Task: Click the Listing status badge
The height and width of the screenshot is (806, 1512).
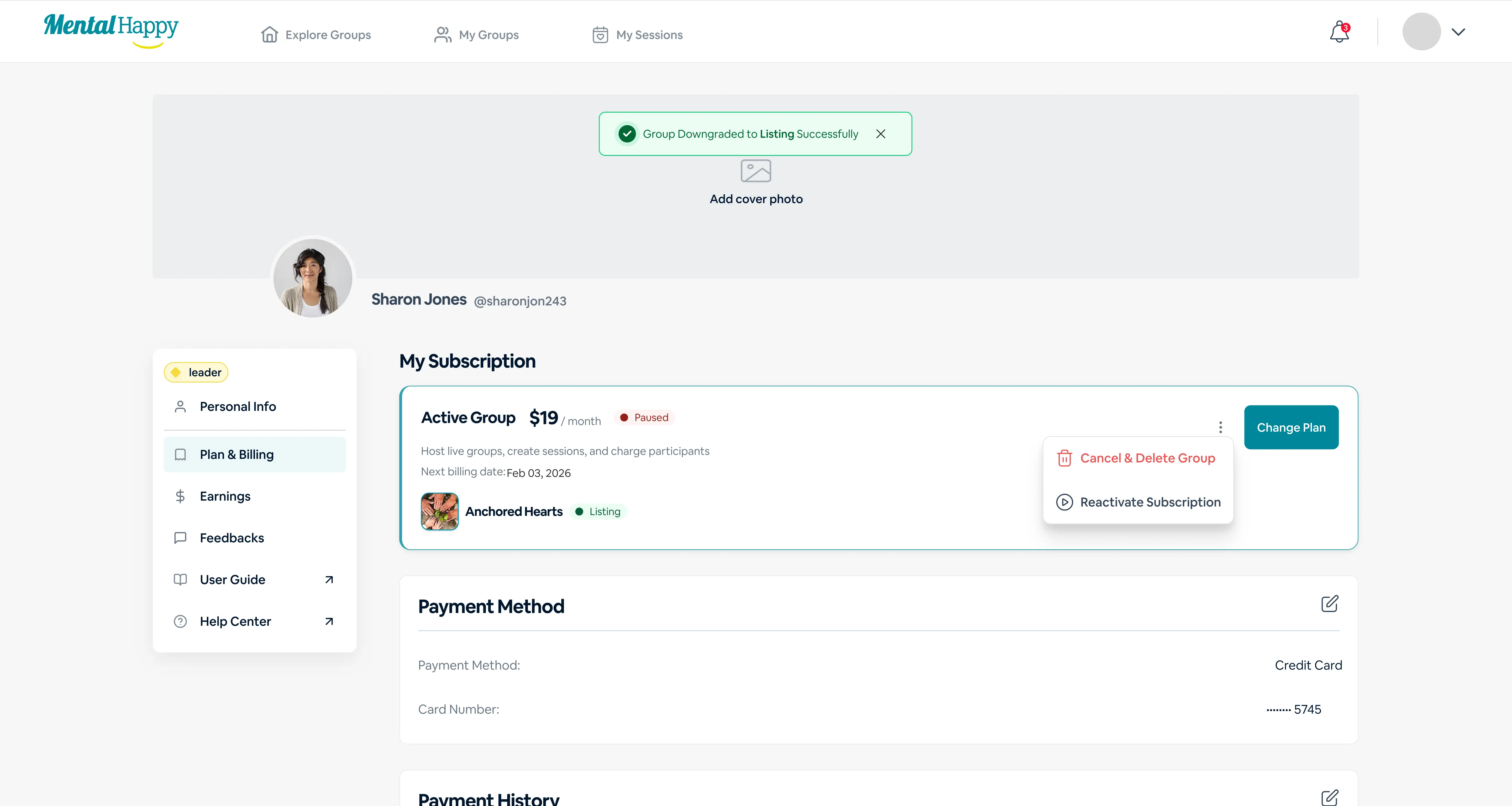Action: pyautogui.click(x=598, y=512)
